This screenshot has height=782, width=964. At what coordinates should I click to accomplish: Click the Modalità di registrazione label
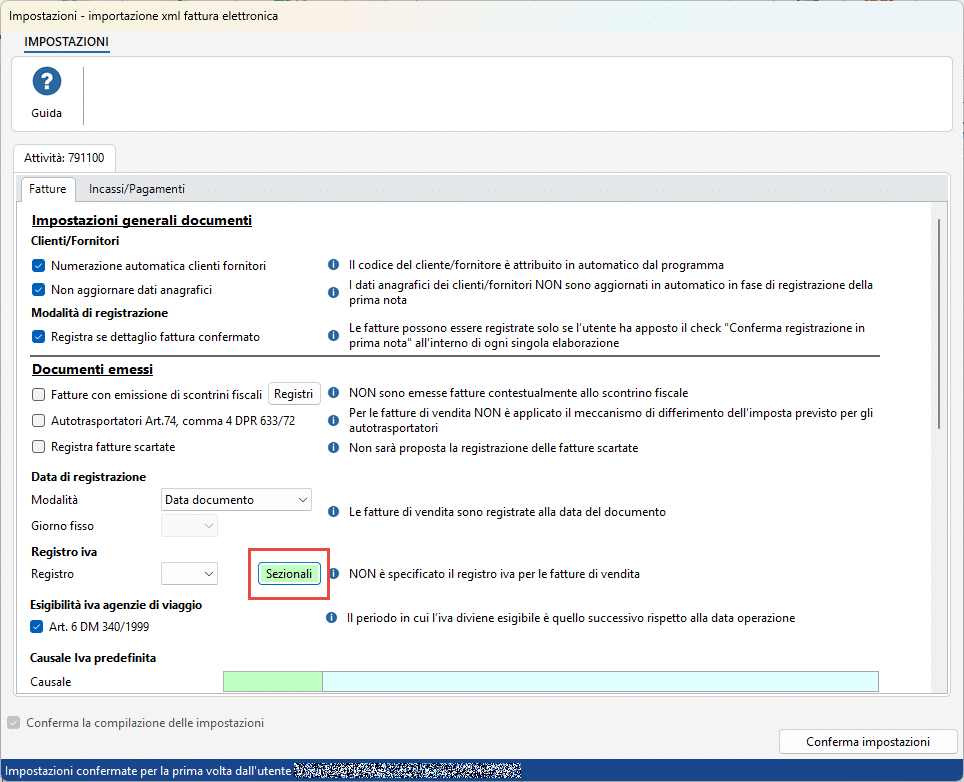[x=100, y=313]
